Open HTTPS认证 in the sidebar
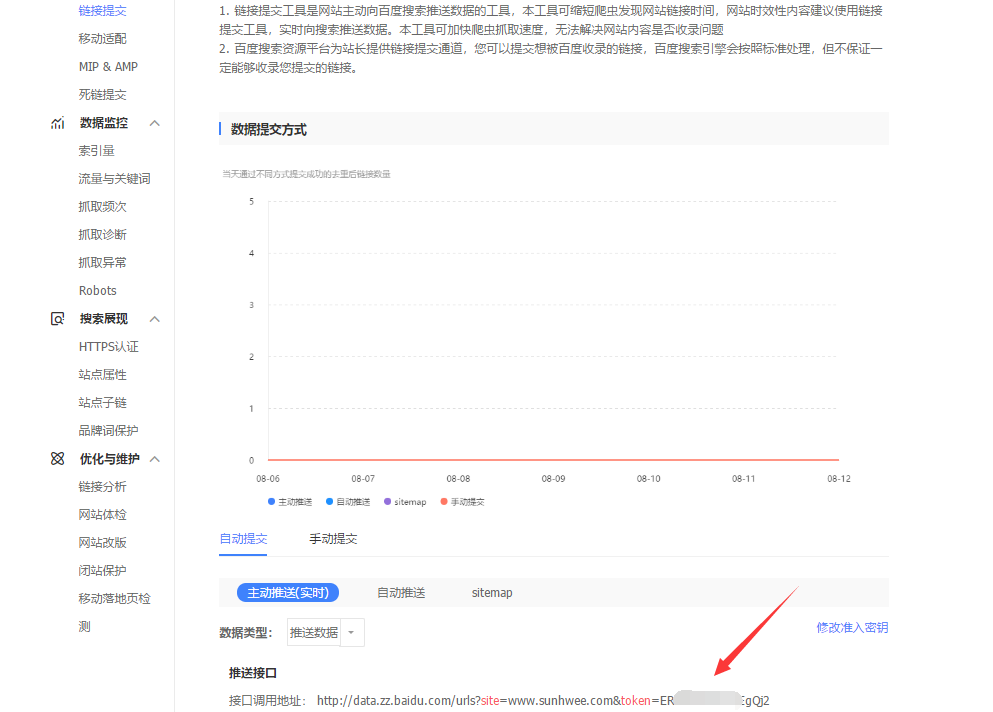The width and height of the screenshot is (993, 712). click(108, 346)
